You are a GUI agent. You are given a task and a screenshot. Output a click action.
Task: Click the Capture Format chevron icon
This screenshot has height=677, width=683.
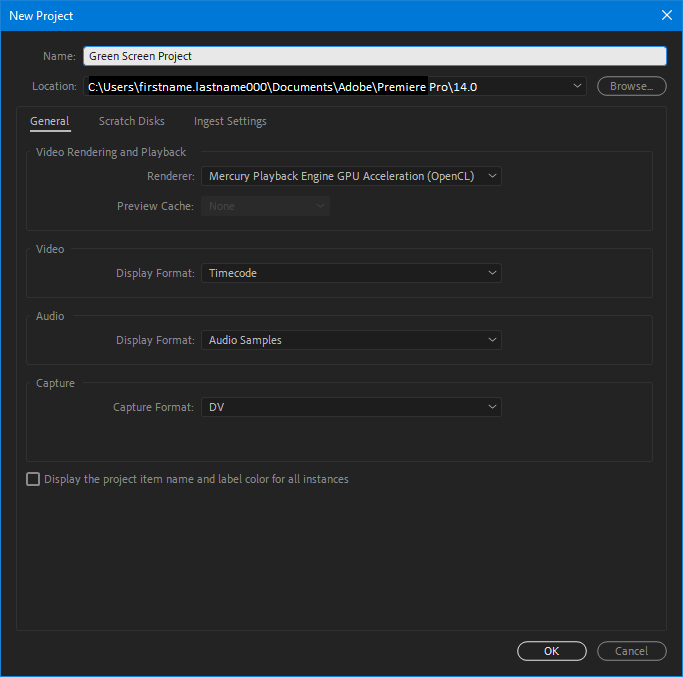click(x=492, y=407)
